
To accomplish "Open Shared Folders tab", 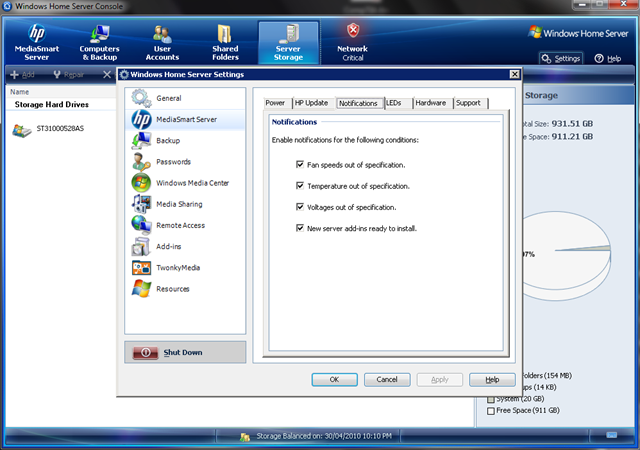I will click(x=225, y=42).
